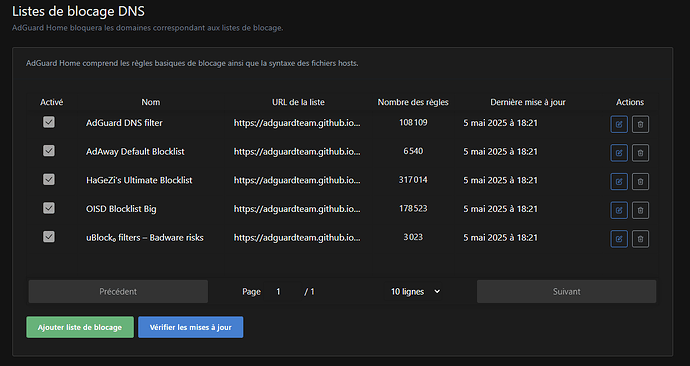This screenshot has height=366, width=690.
Task: Click the AdAway Default Blocklist update date
Action: point(500,151)
